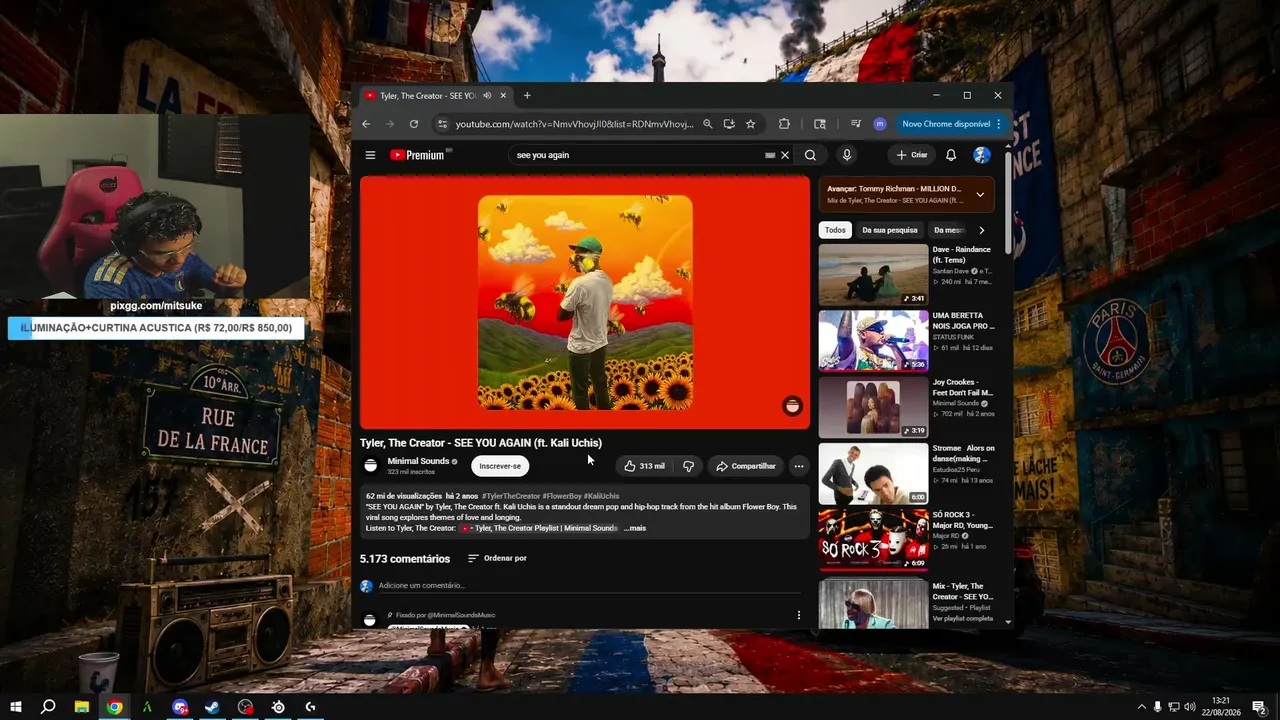
Task: Install the YouTube app from address bar
Action: (729, 124)
